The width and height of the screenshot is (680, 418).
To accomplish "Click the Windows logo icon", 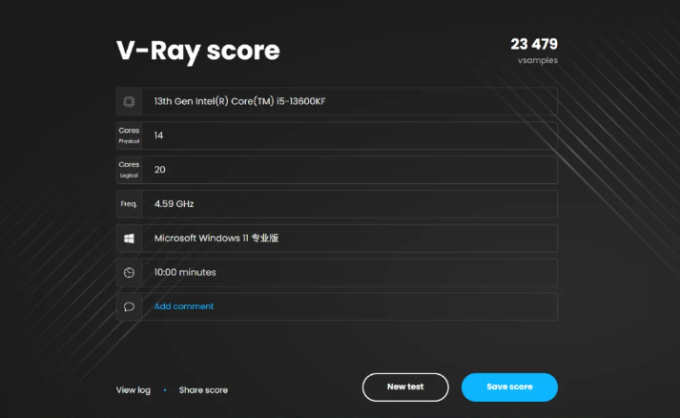I will tap(129, 238).
